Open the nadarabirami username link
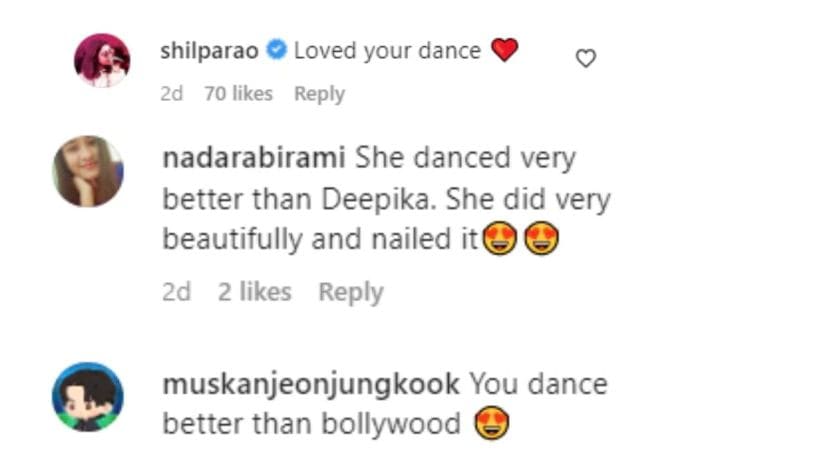 pos(254,158)
